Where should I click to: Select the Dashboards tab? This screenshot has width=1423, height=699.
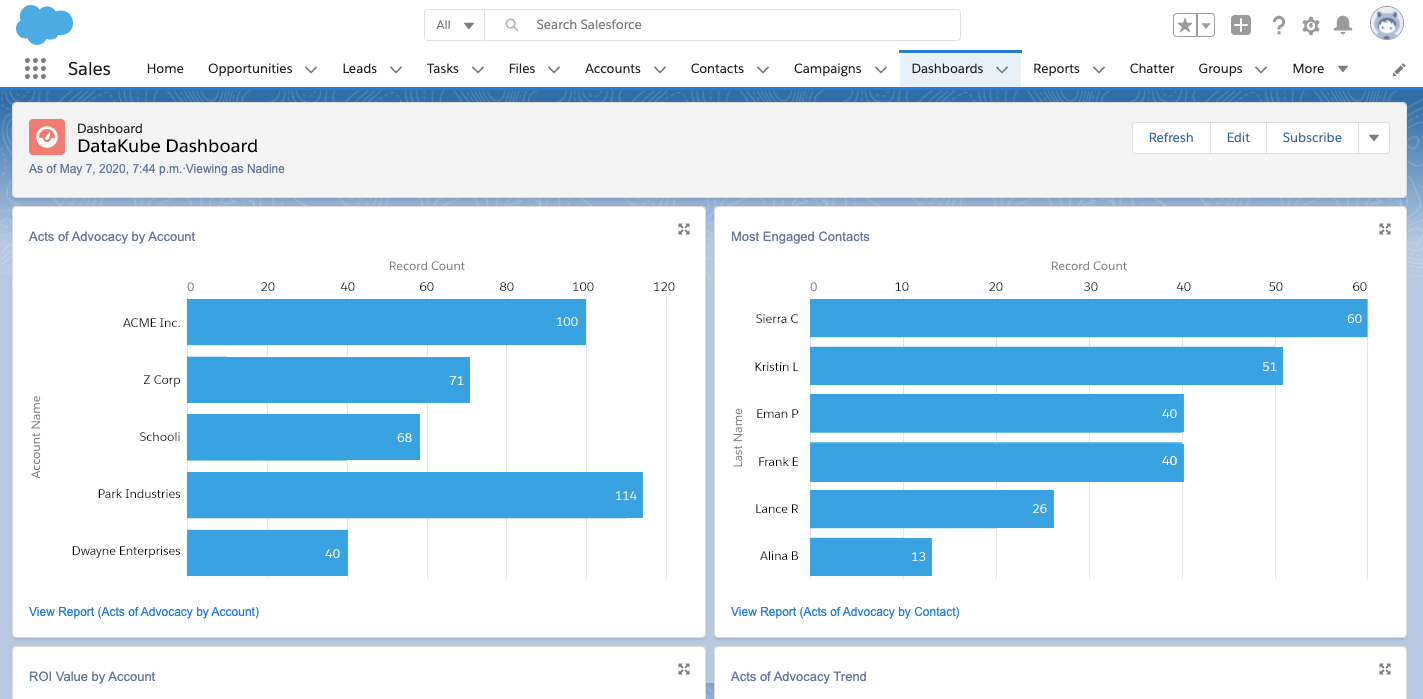(947, 68)
